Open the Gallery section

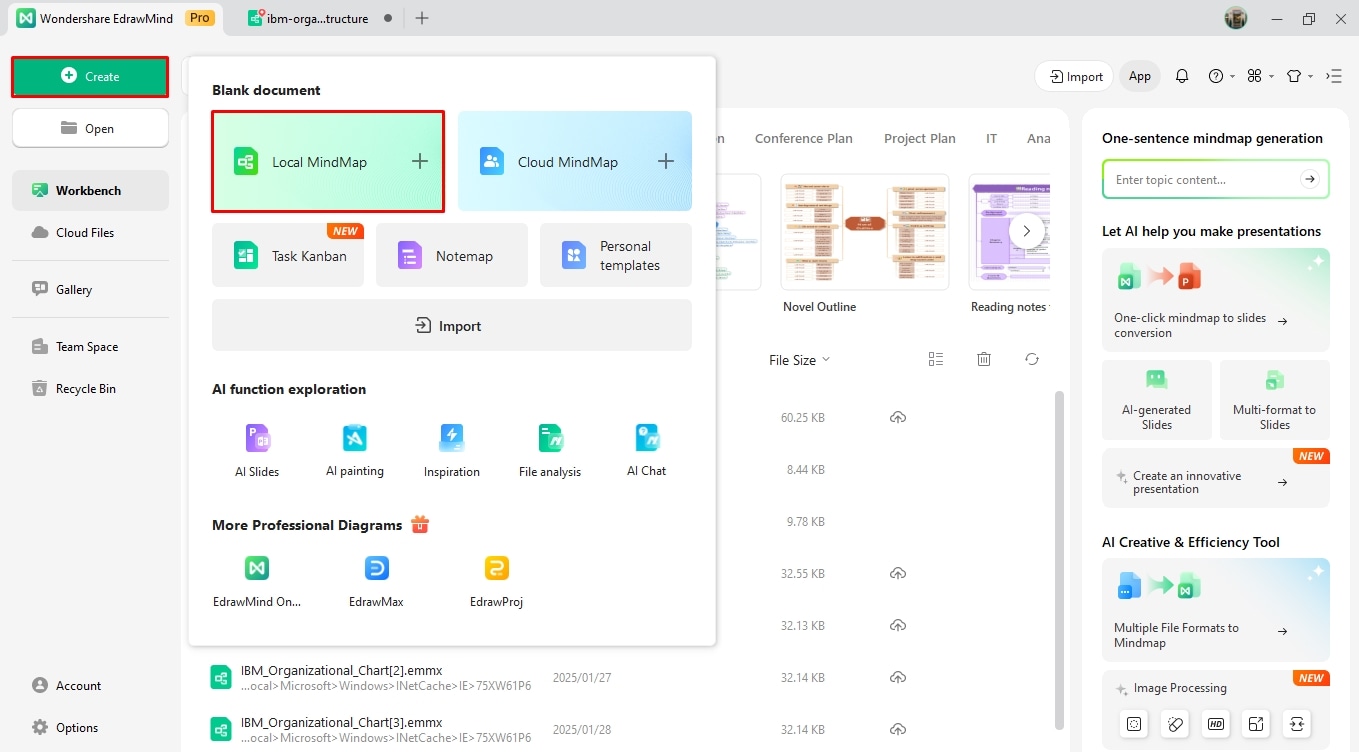point(90,289)
